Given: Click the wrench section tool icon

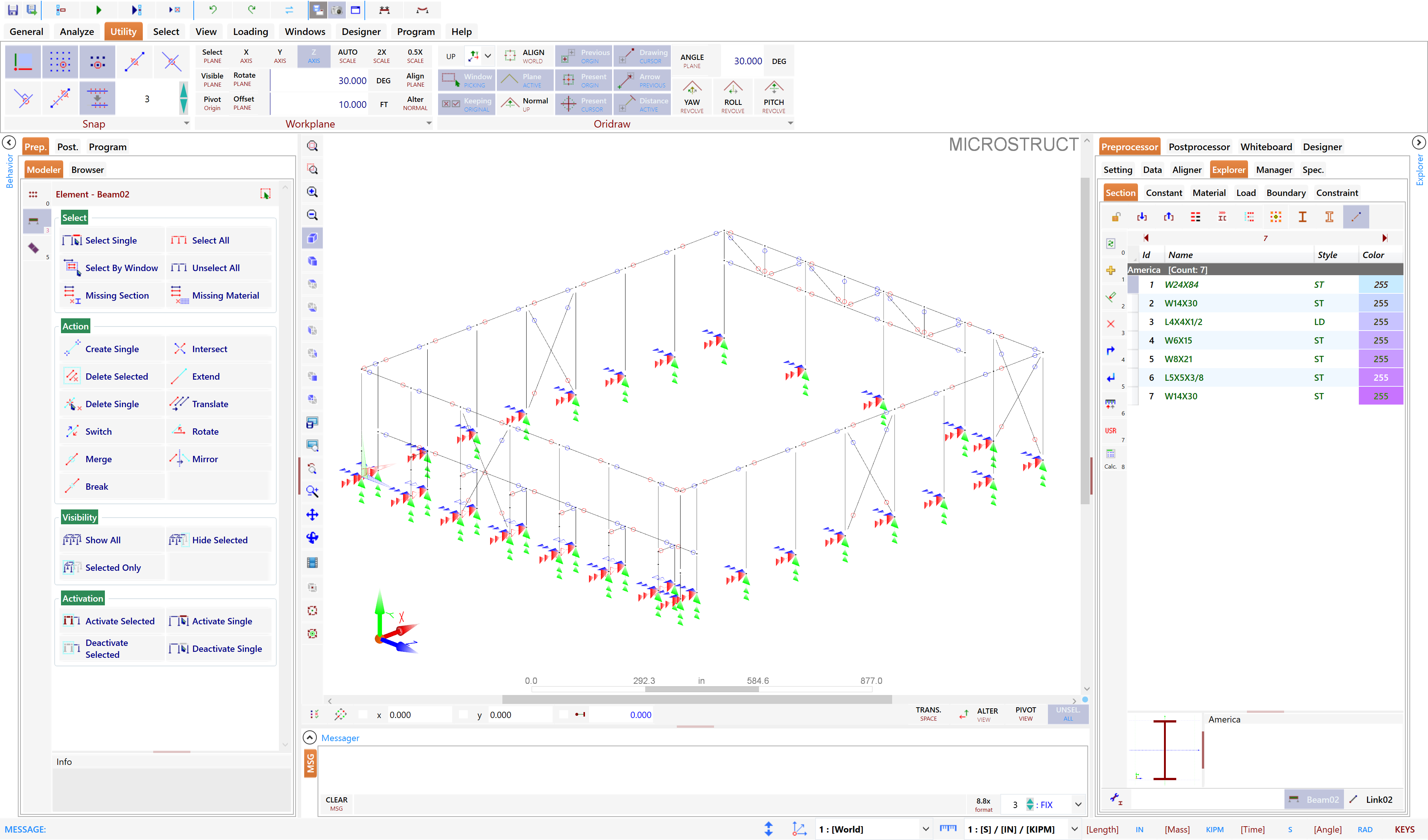Looking at the screenshot, I should 1116,799.
